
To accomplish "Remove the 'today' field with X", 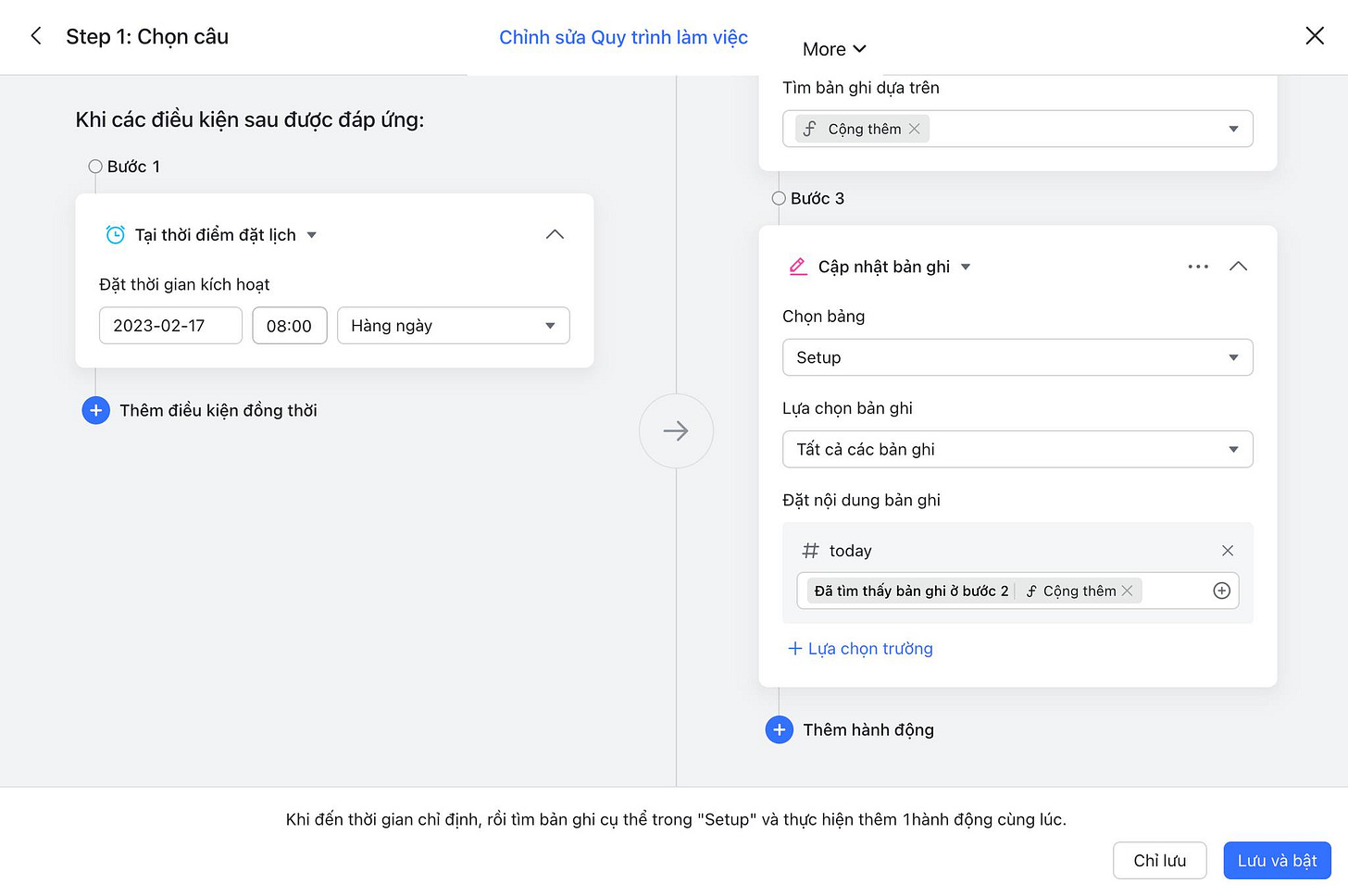I will 1228,551.
